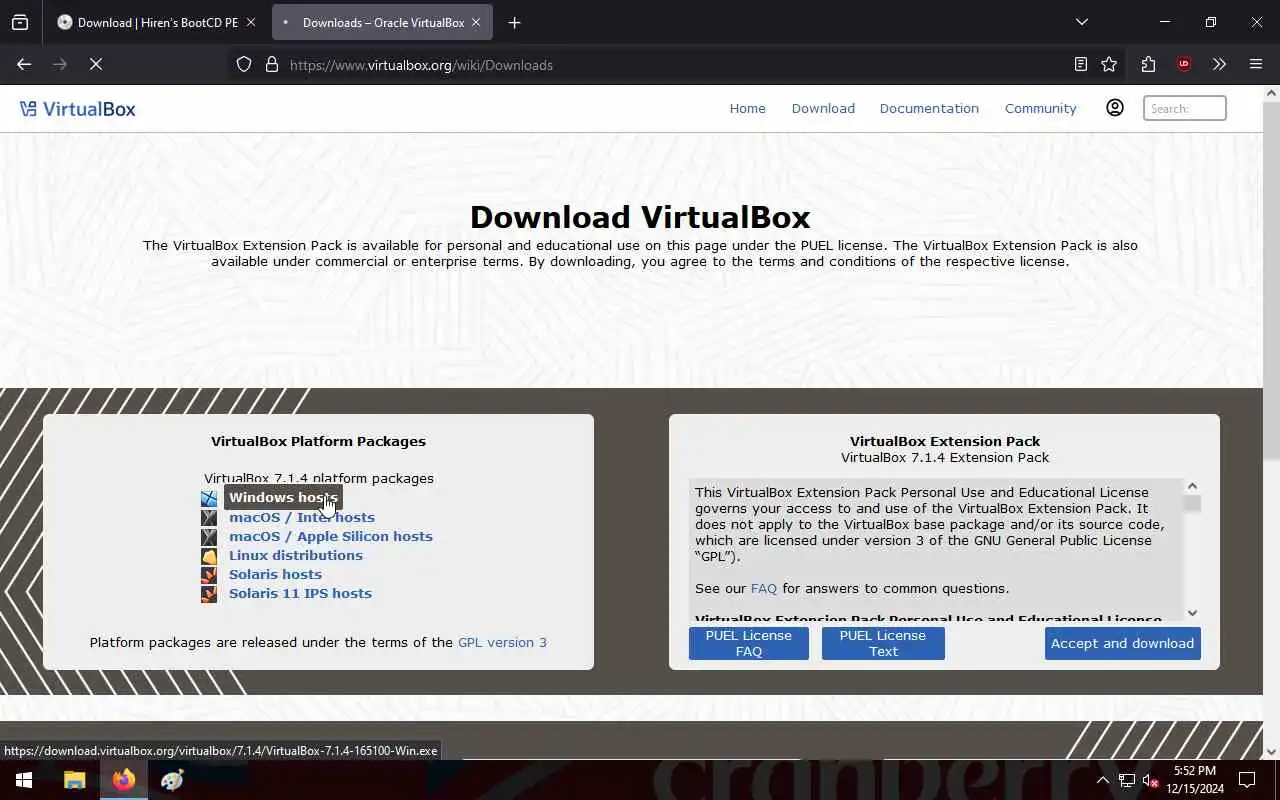Show hidden system tray icons

(x=1103, y=780)
